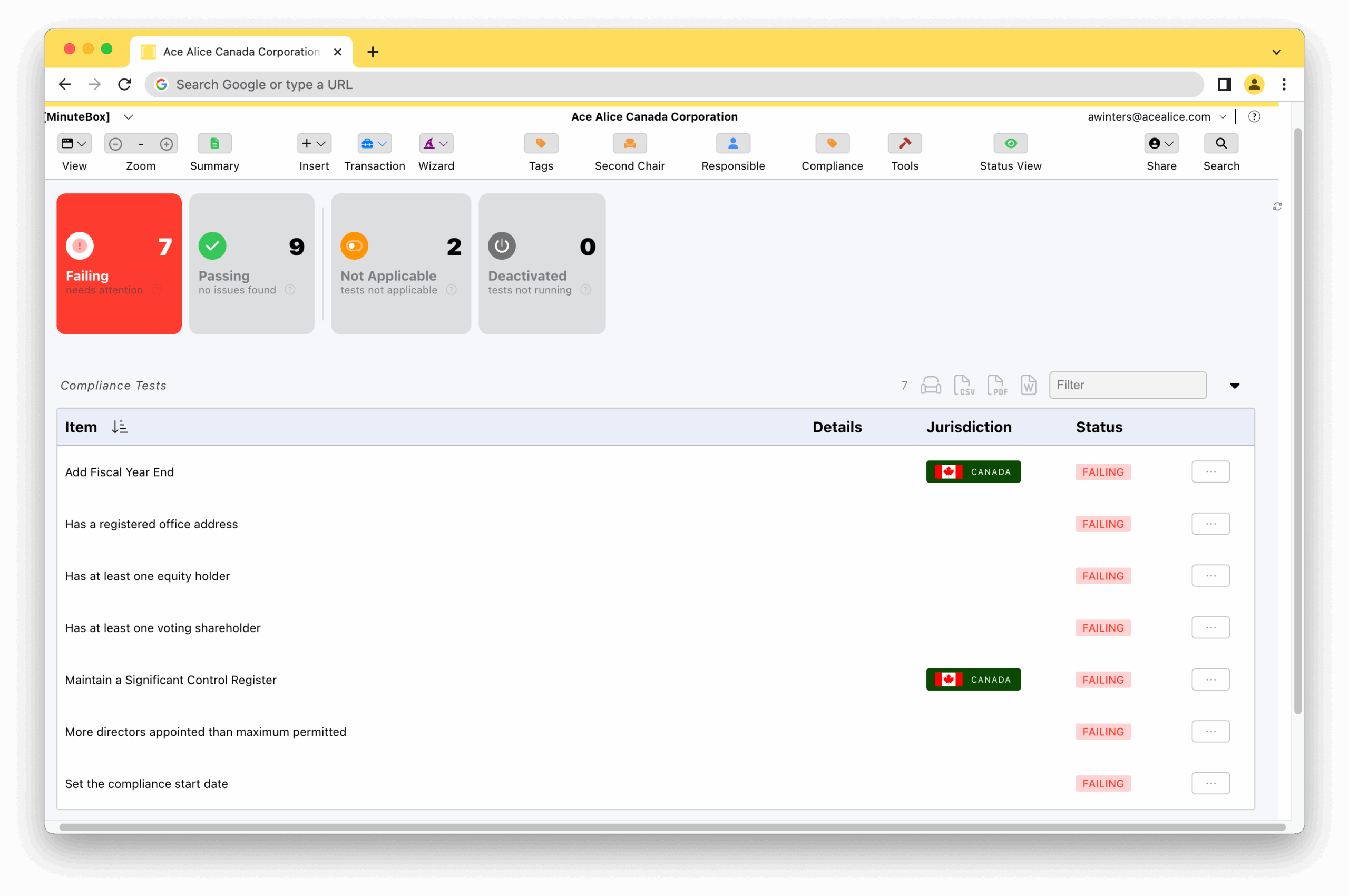Screen dimensions: 1349x896
Task: Expand the Transaction dropdown menu
Action: [375, 143]
